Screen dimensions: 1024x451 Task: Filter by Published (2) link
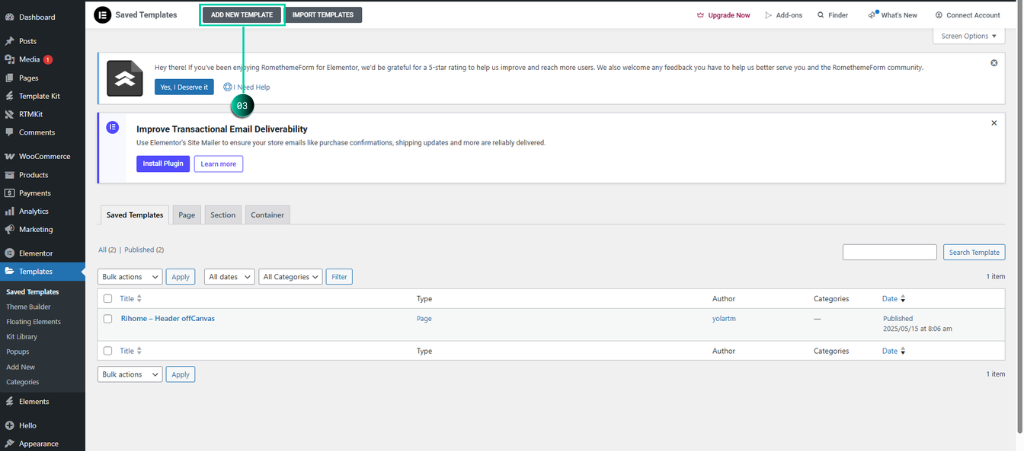144,249
